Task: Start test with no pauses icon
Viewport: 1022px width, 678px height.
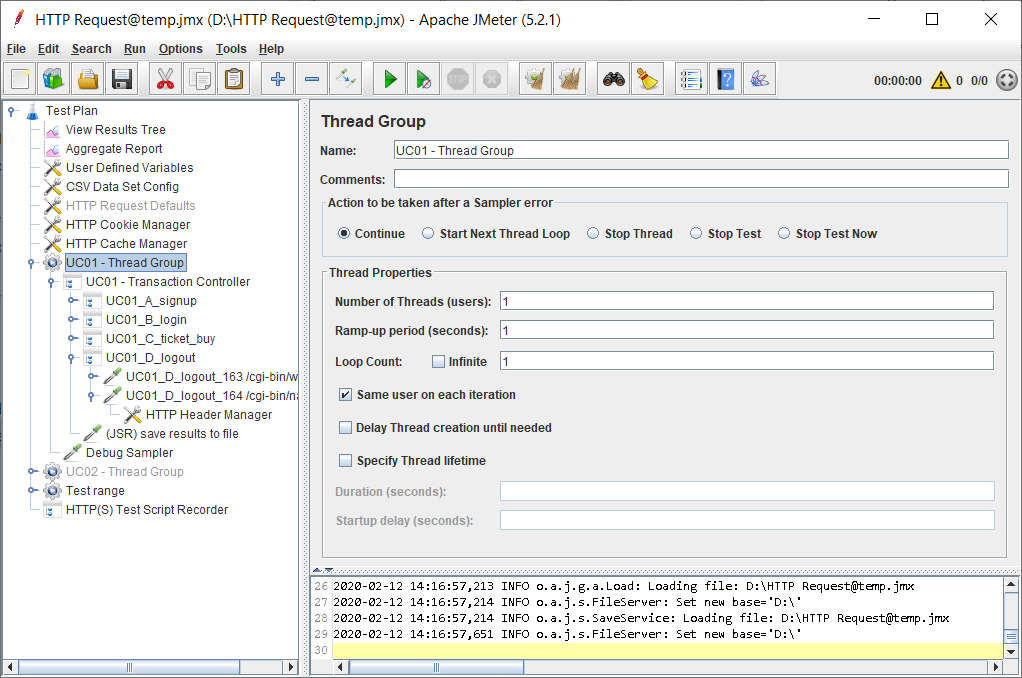Action: pos(424,80)
